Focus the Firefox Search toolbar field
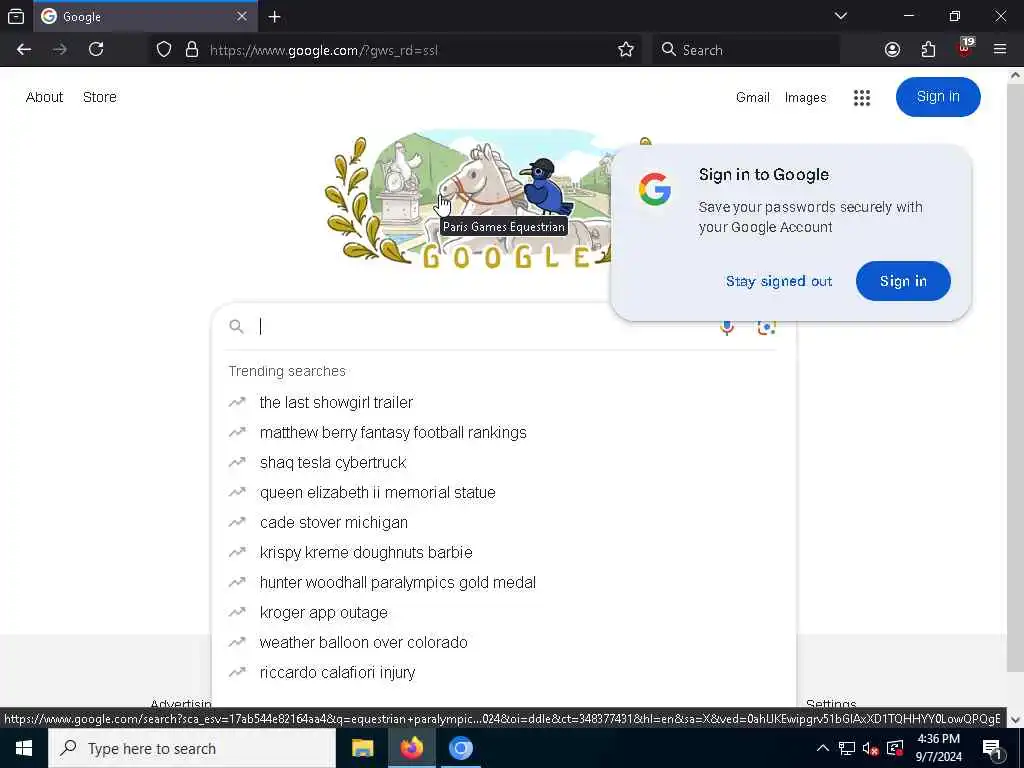Image resolution: width=1024 pixels, height=768 pixels. (746, 50)
